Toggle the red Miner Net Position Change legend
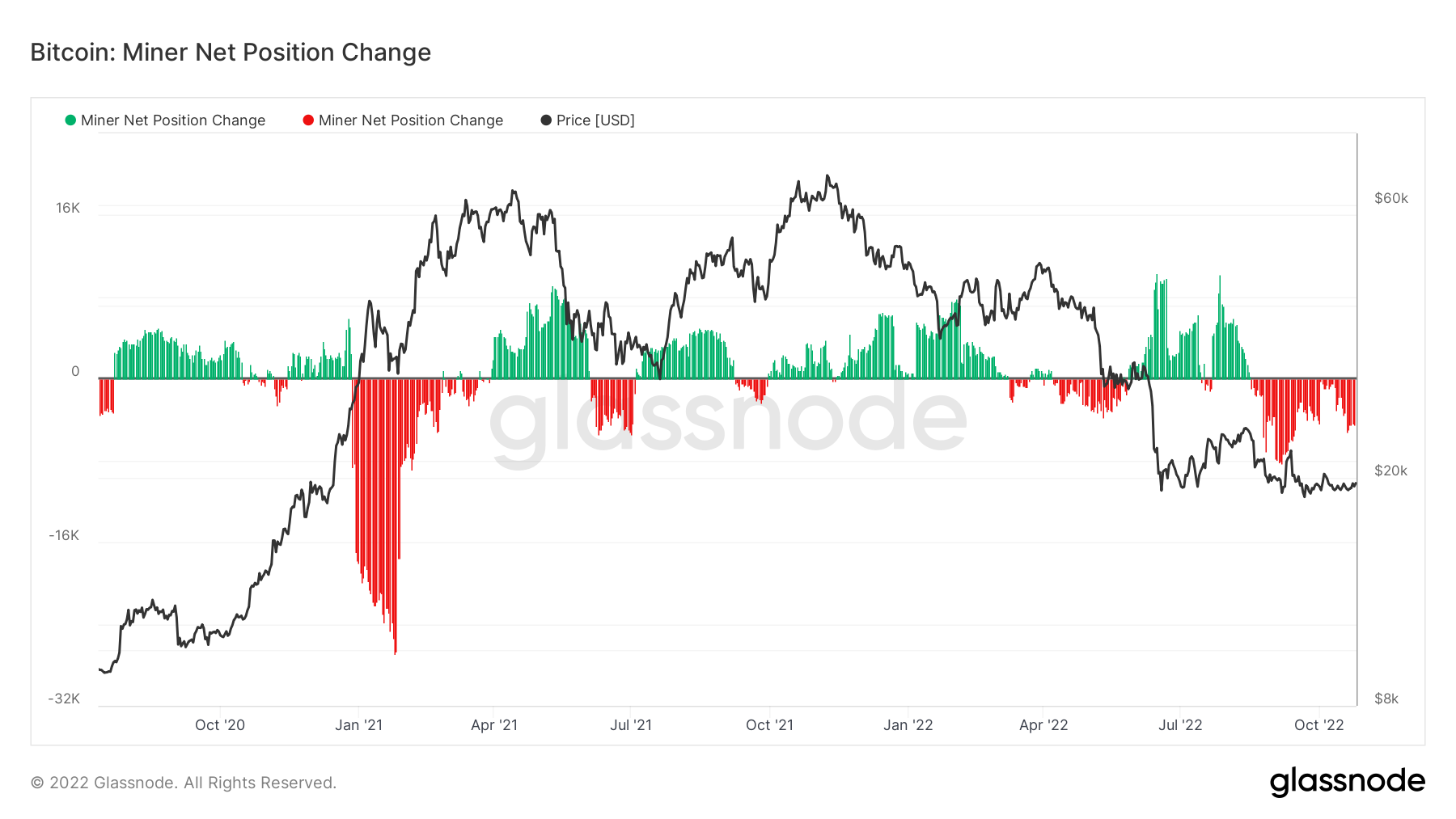The width and height of the screenshot is (1456, 819). click(403, 120)
